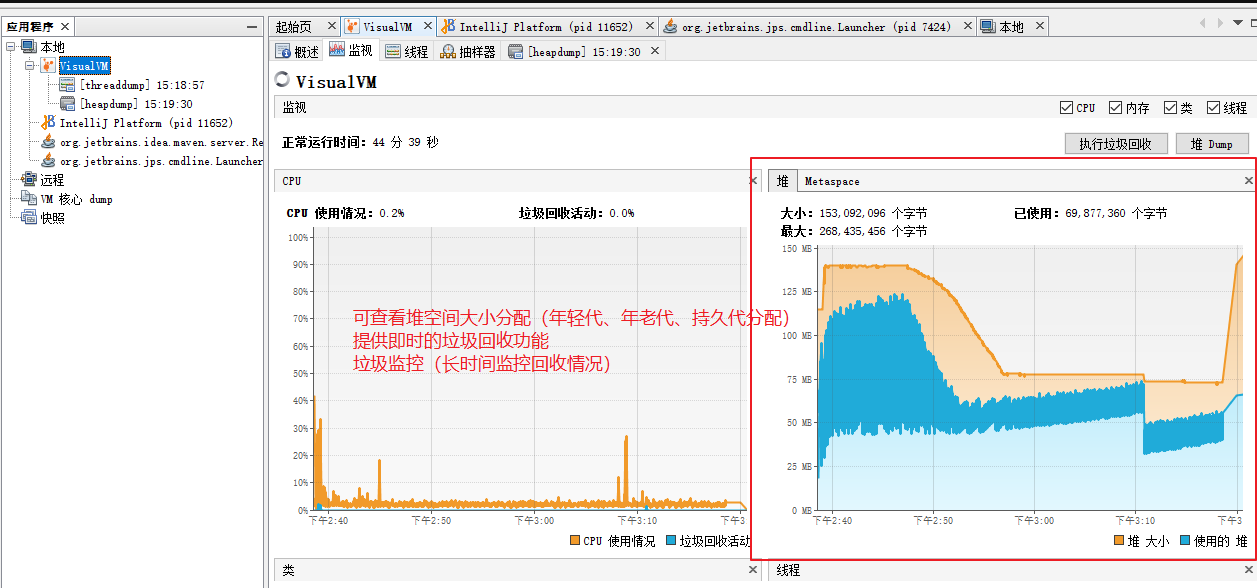Click the threaddump 15:18:57 node icon
The height and width of the screenshot is (588, 1257).
coord(67,85)
